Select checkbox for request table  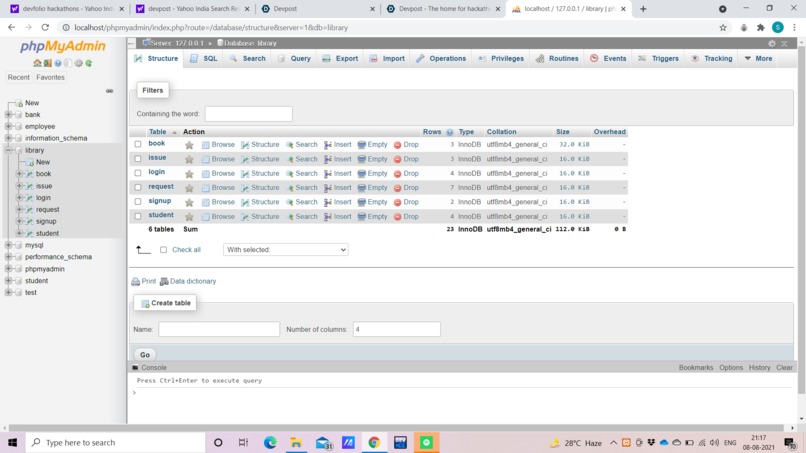[138, 188]
